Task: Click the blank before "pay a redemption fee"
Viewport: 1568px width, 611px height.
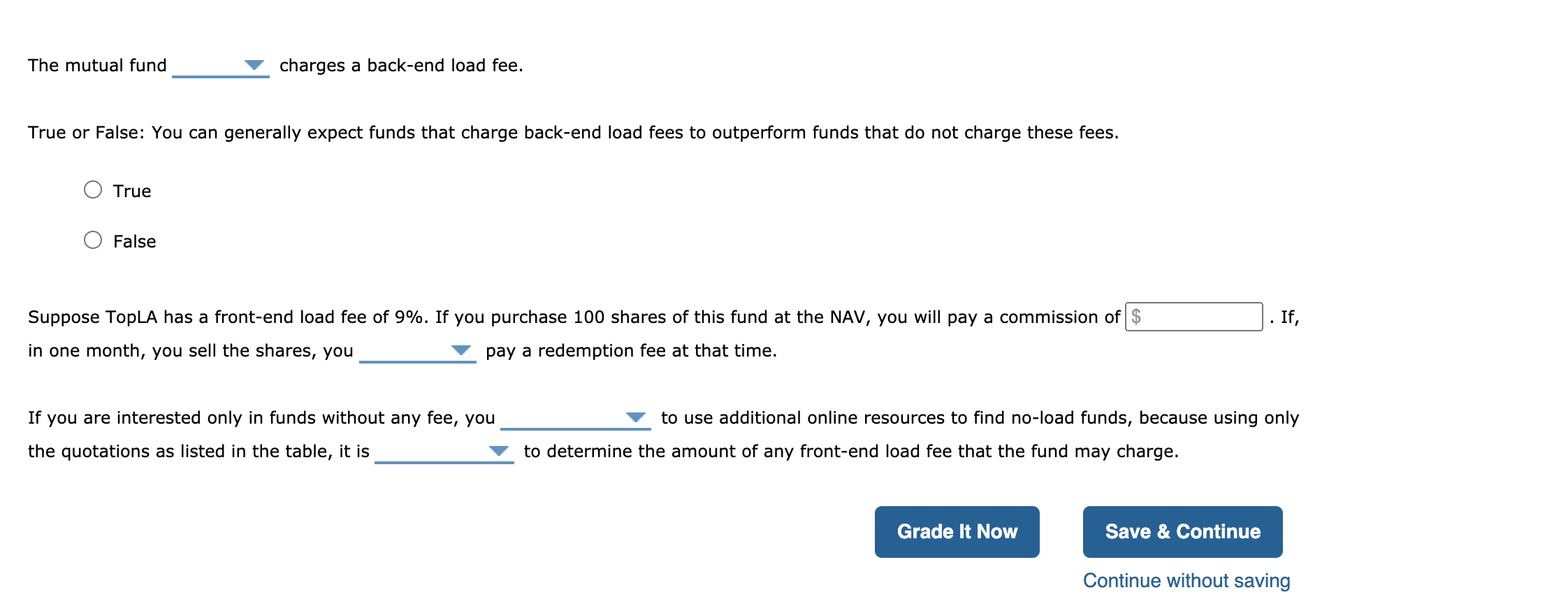Action: (418, 352)
